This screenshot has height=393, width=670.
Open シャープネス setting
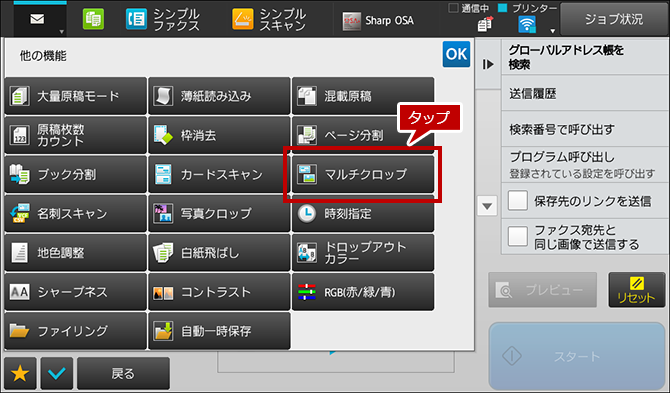(76, 292)
